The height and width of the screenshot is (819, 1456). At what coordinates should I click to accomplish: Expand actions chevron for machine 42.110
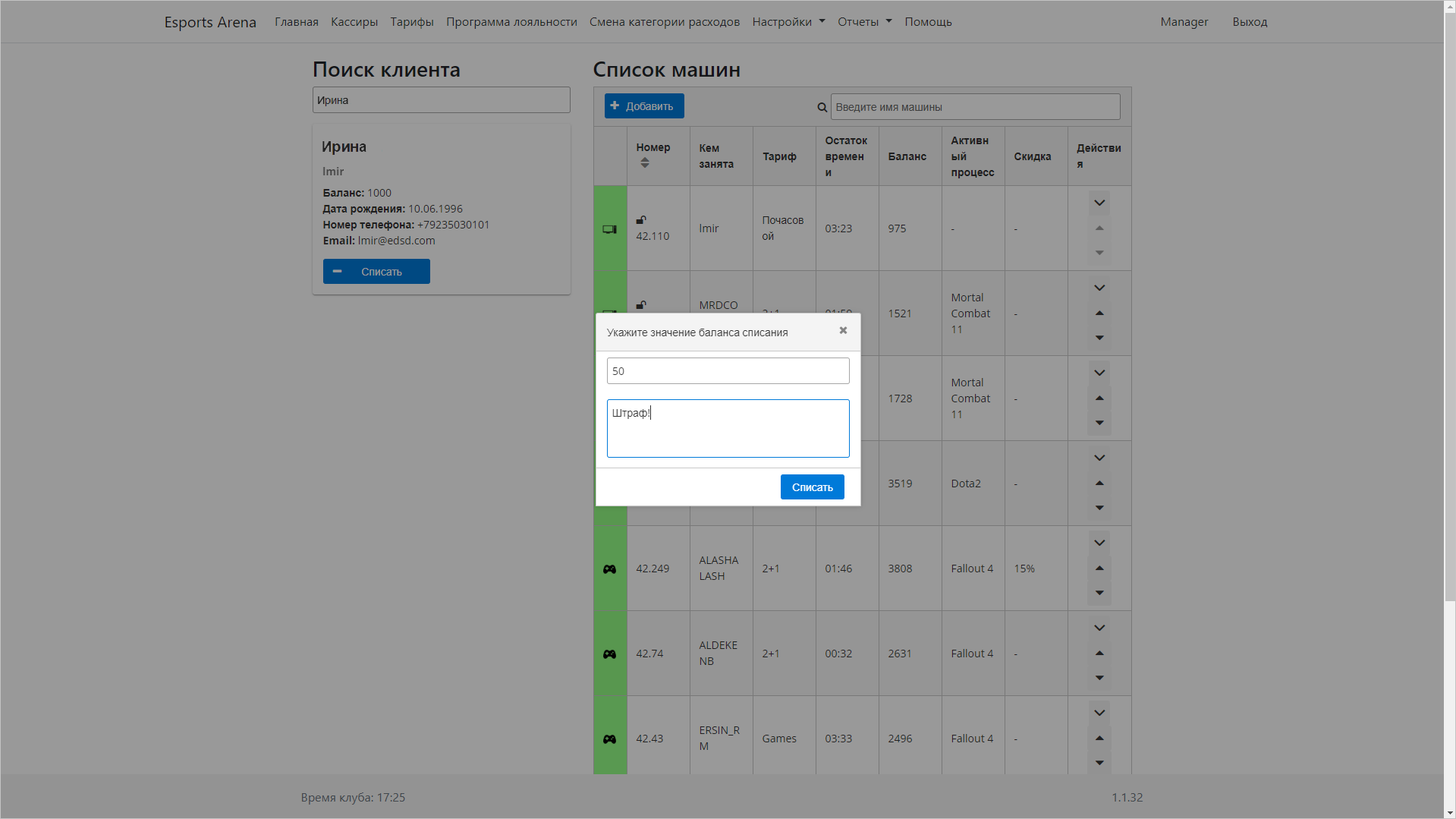coord(1099,203)
